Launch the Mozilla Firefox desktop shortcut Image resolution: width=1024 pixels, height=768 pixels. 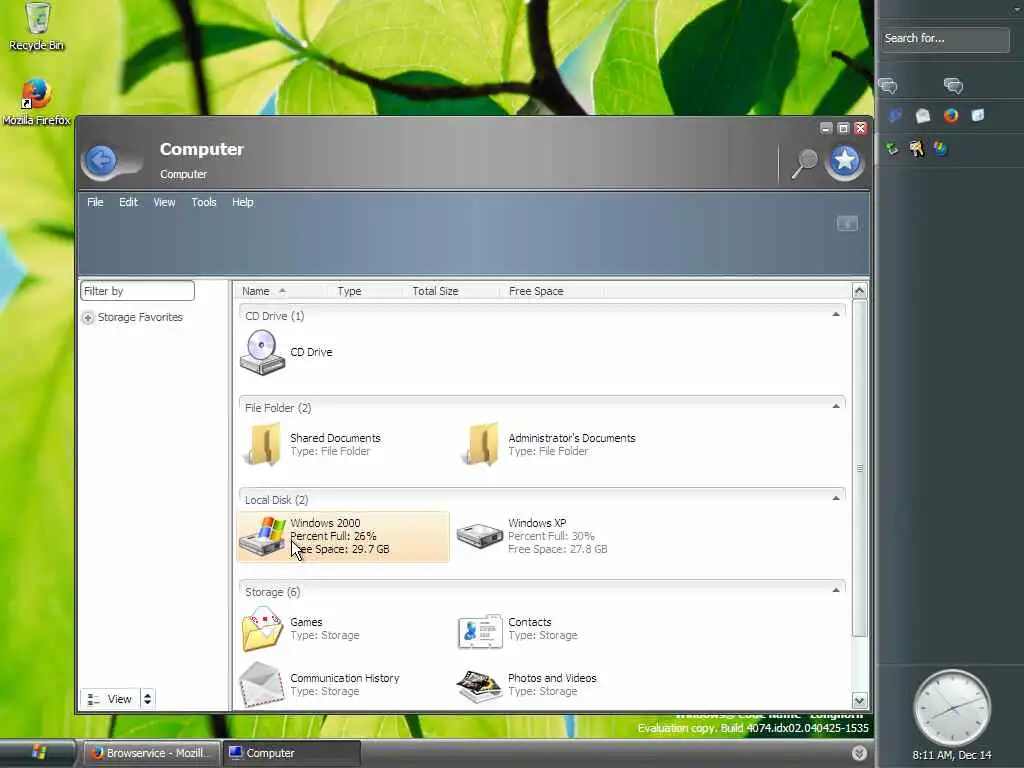37,102
